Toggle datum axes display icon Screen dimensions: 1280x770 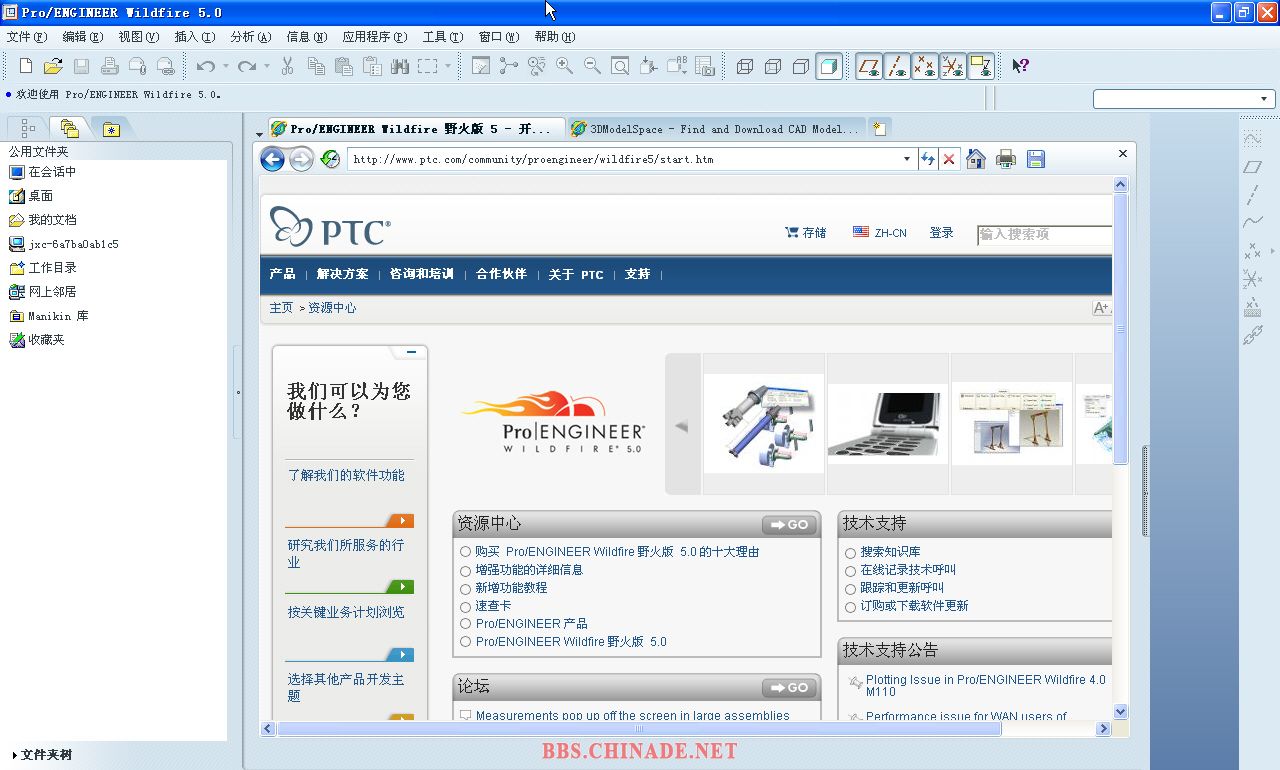897,66
